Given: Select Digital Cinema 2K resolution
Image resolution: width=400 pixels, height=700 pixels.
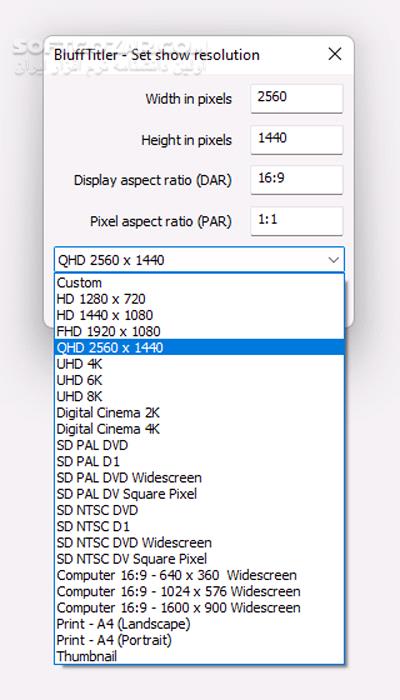Looking at the screenshot, I should [x=199, y=412].
